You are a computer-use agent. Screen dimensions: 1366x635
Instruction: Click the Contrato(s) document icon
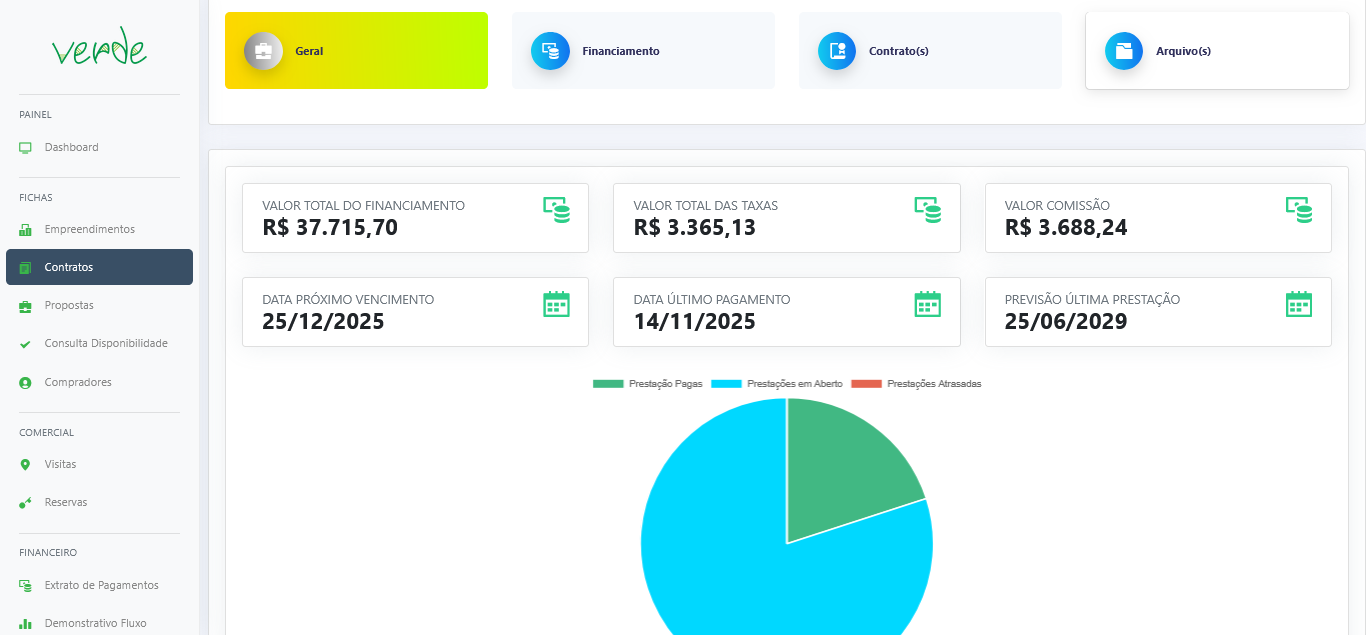pyautogui.click(x=837, y=51)
